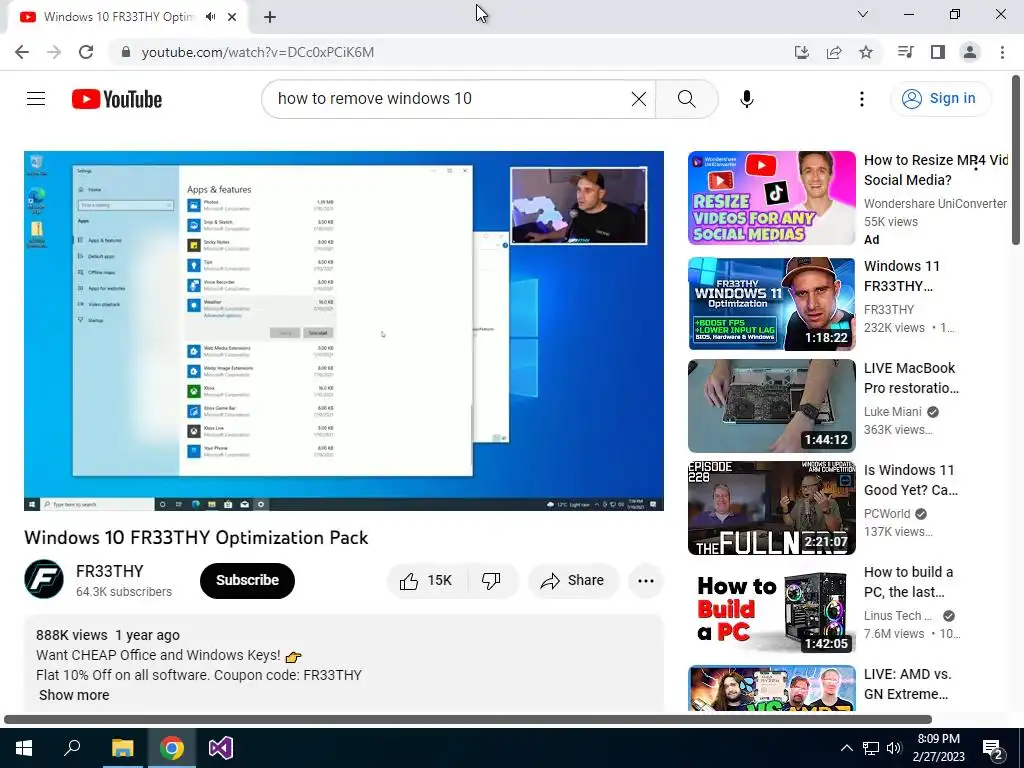Open the Windows notification center
Screen dimensions: 1024x768
993,749
